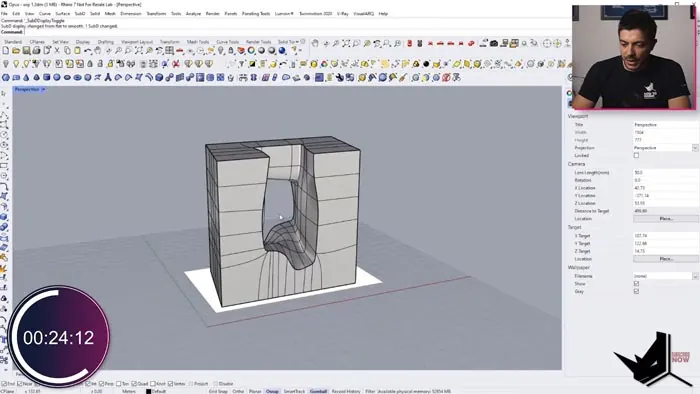Enable the Tan osnap checkbox
Screen dimensions: 700x394
(118, 384)
